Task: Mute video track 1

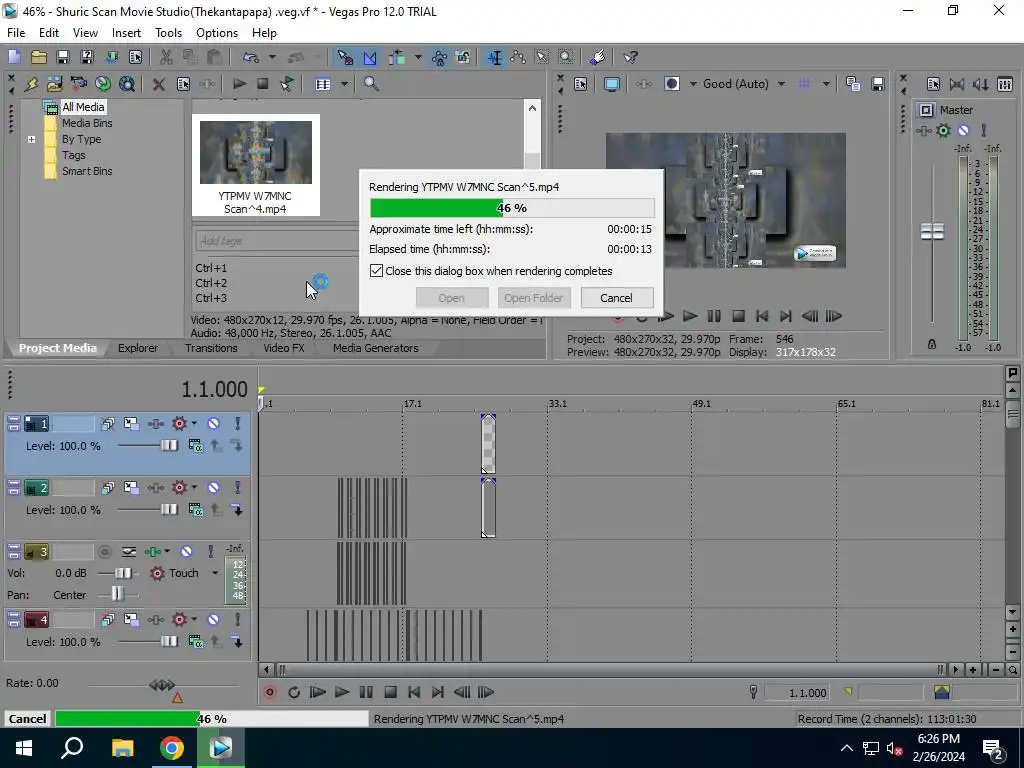Action: point(214,424)
